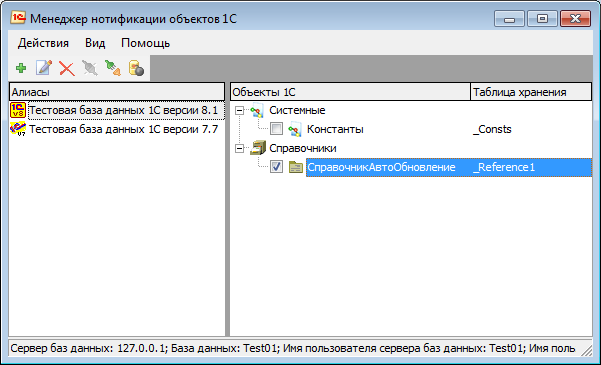The image size is (601, 365).
Task: Select the Константы tree item
Action: 335,129
